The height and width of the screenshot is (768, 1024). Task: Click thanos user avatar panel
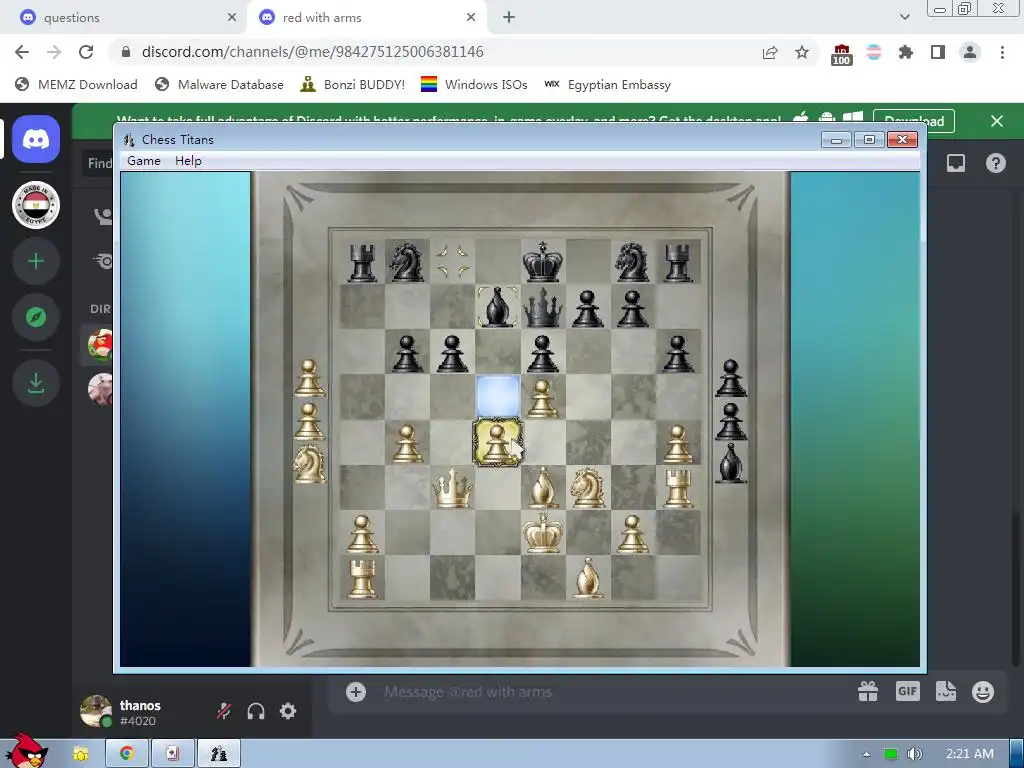coord(96,711)
